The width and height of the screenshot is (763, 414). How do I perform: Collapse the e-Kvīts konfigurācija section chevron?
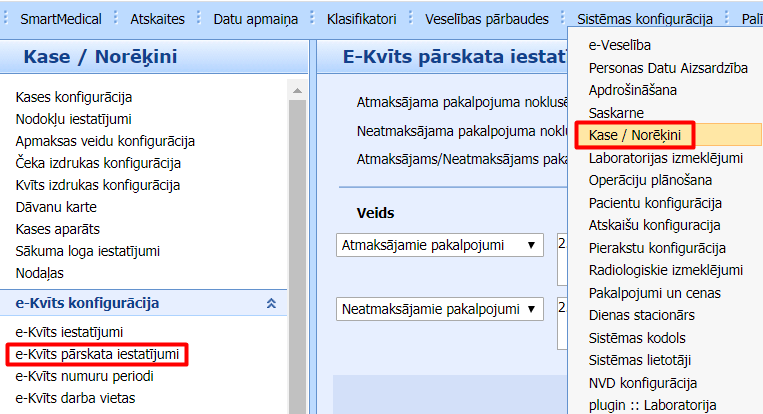click(270, 303)
